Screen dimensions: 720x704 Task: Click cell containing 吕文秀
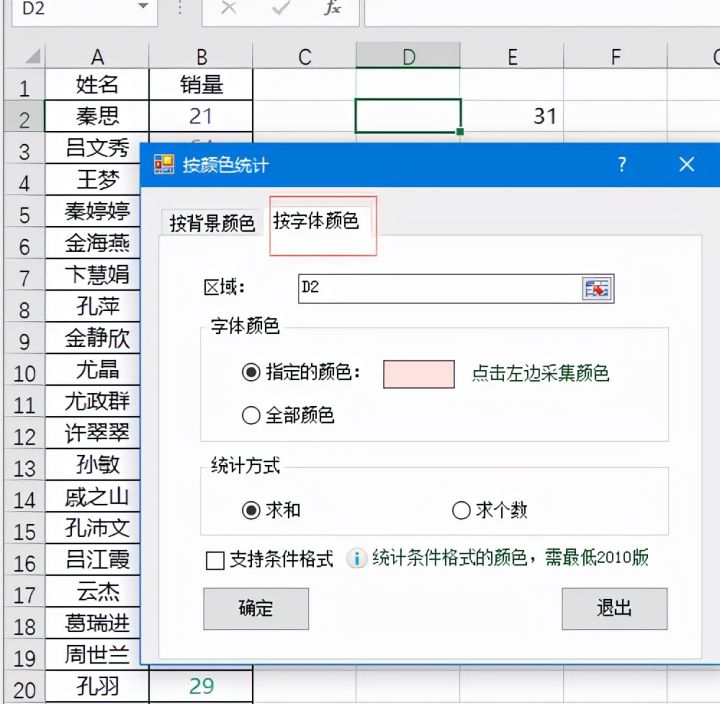click(x=93, y=148)
